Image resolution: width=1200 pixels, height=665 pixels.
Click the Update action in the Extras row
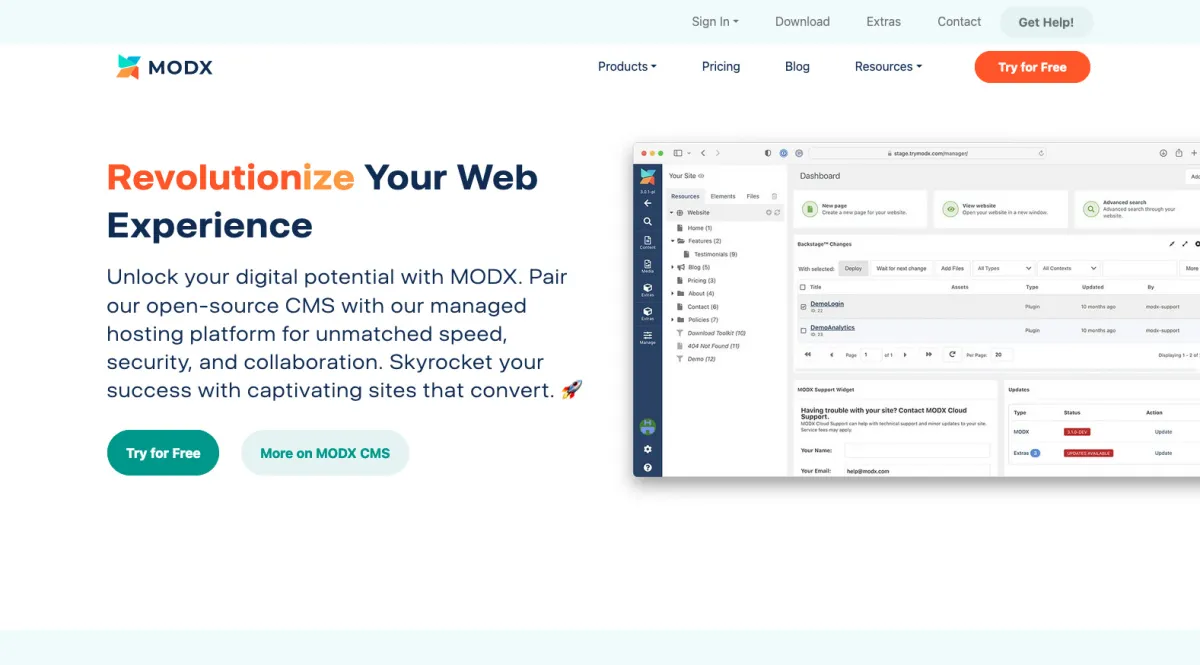pos(1163,453)
